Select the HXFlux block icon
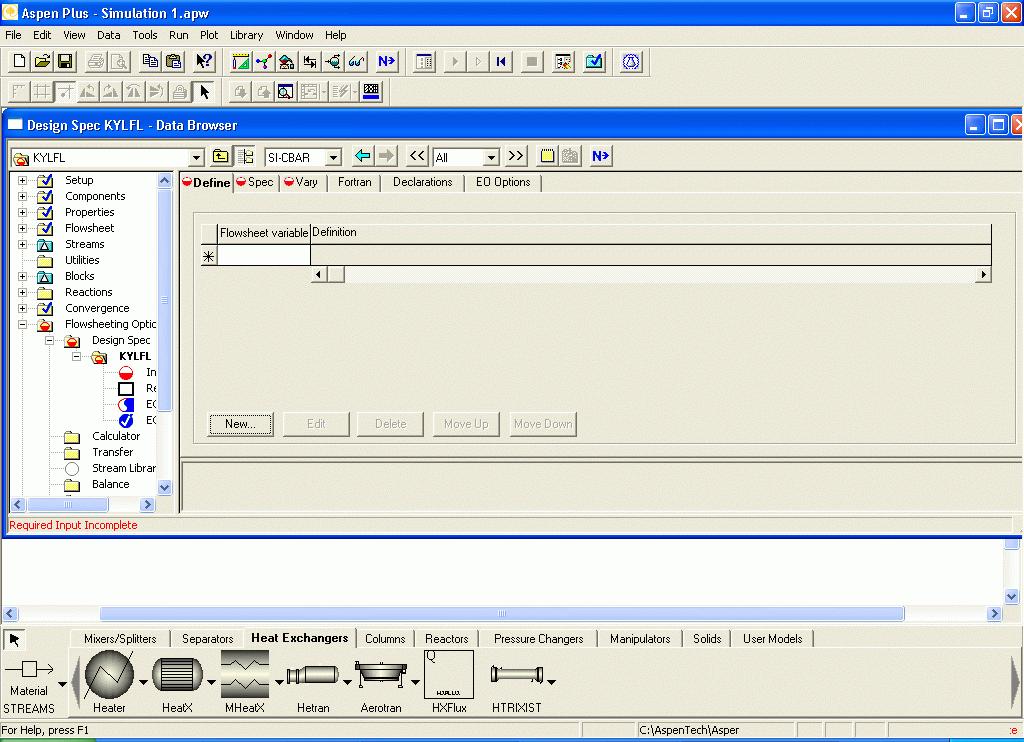This screenshot has height=742, width=1024. [449, 675]
